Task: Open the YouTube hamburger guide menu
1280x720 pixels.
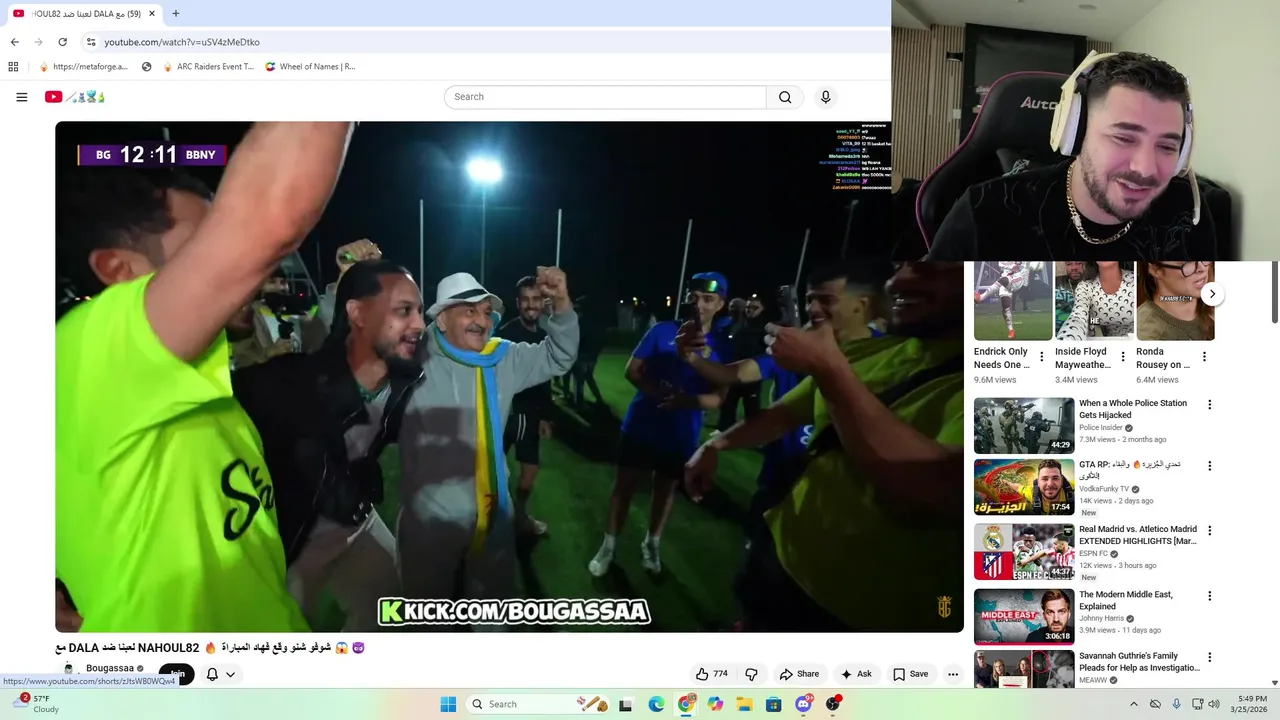Action: [x=21, y=97]
